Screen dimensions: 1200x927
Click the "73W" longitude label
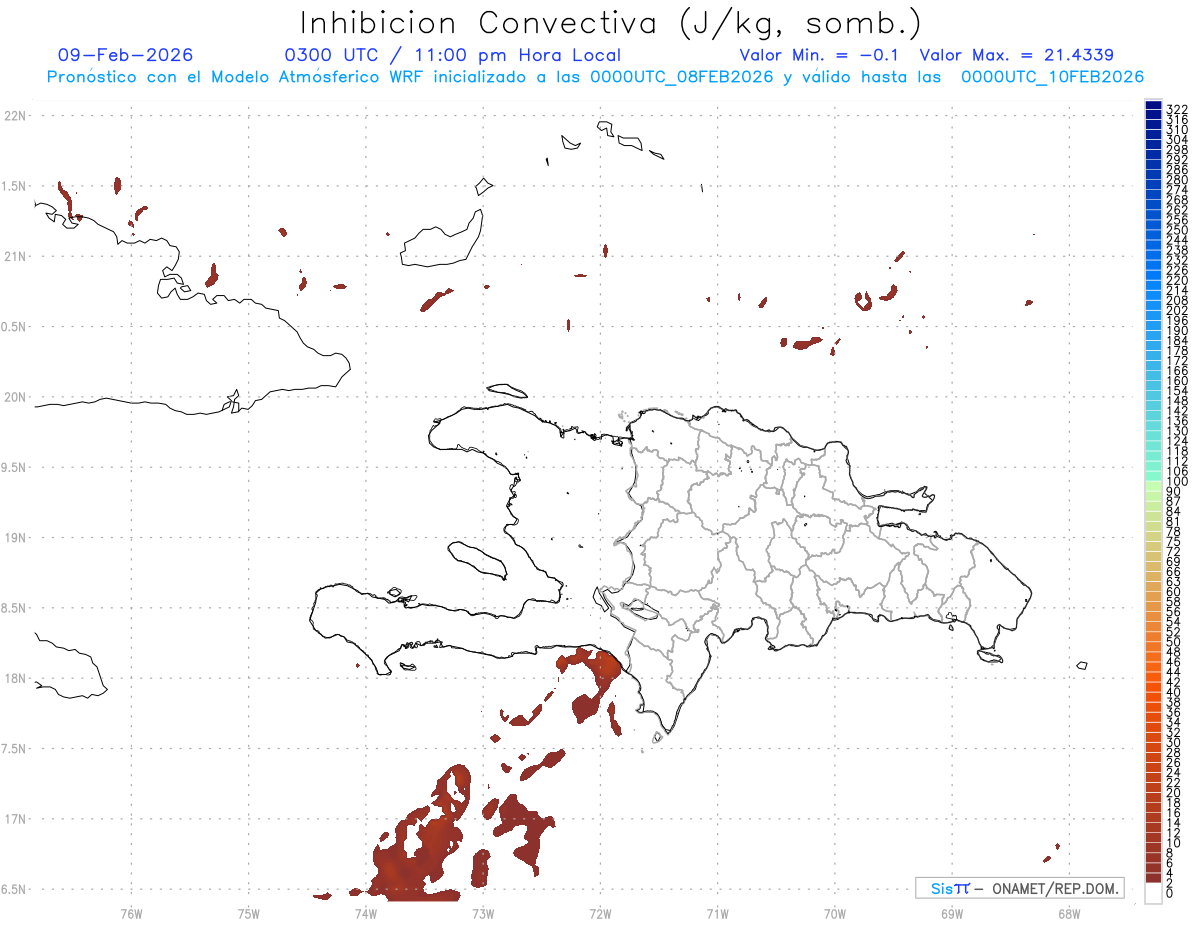tap(483, 912)
